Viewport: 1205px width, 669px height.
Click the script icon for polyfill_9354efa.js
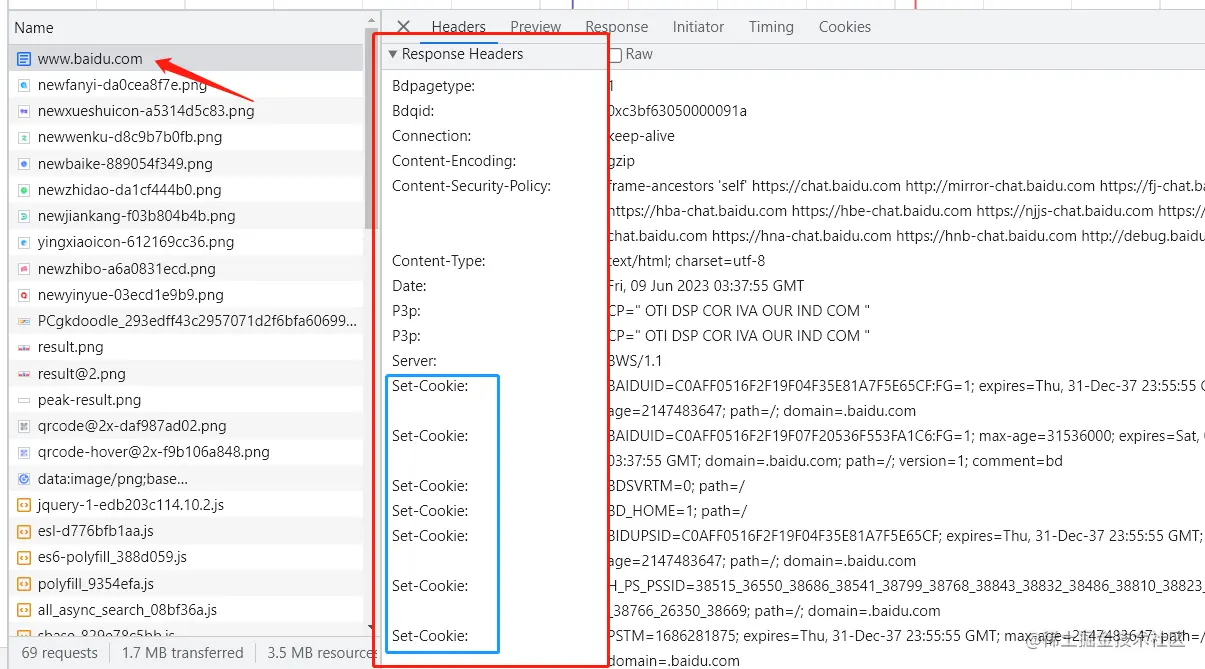tap(24, 584)
